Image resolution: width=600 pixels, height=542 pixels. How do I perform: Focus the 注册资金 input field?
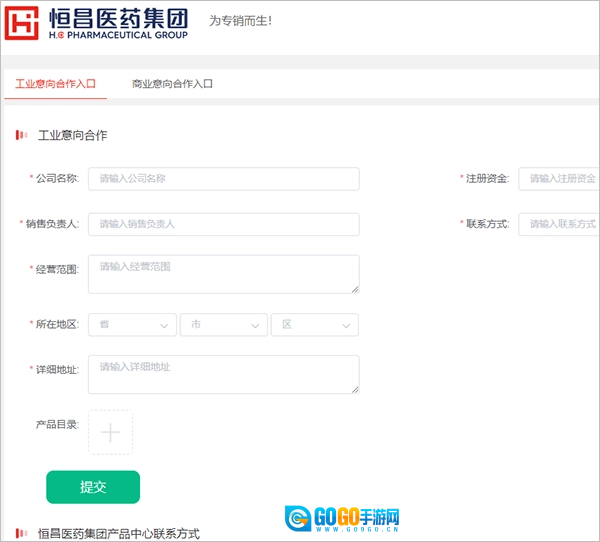(x=560, y=179)
